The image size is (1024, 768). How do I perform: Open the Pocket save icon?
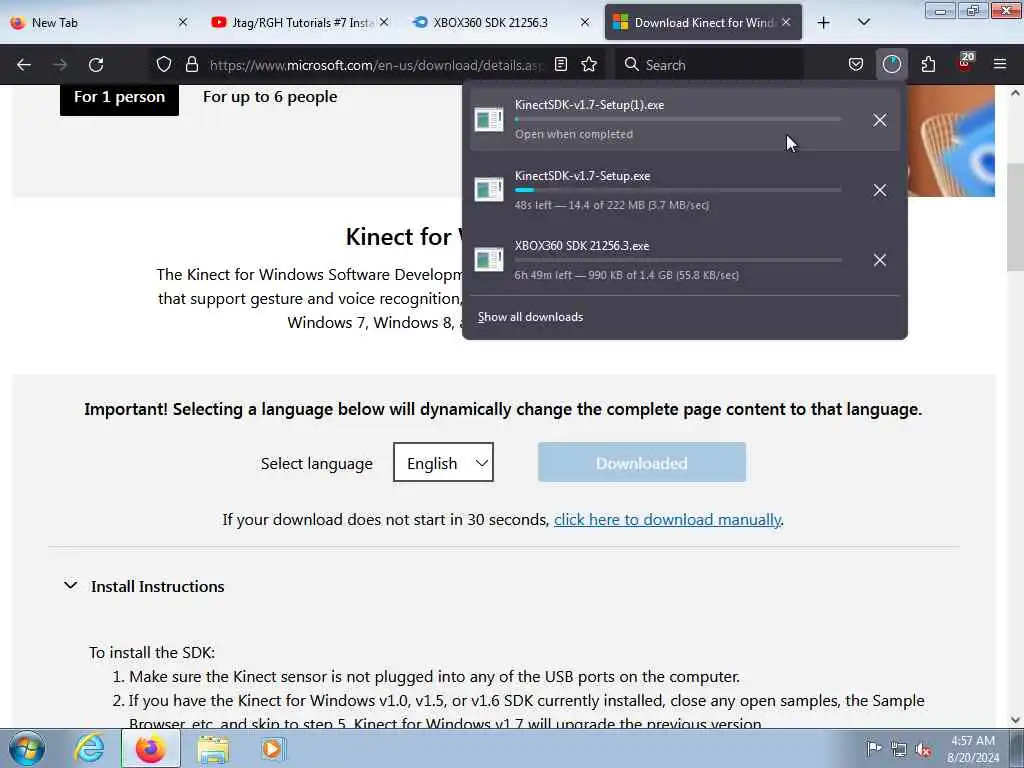[x=856, y=64]
